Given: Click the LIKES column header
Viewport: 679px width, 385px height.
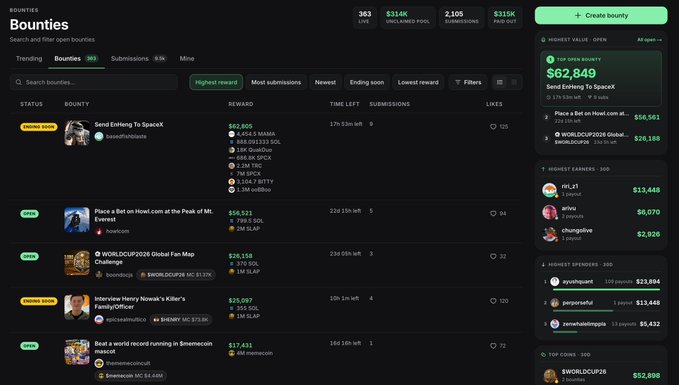Looking at the screenshot, I should click(x=494, y=104).
